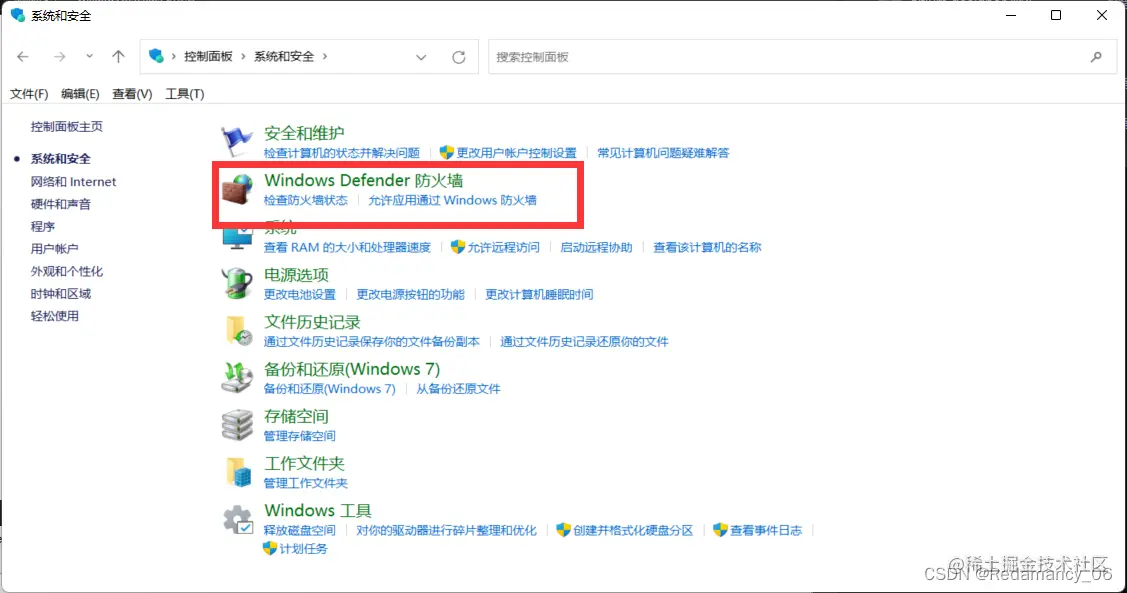Select 外观和个性化 in sidebar

(67, 271)
